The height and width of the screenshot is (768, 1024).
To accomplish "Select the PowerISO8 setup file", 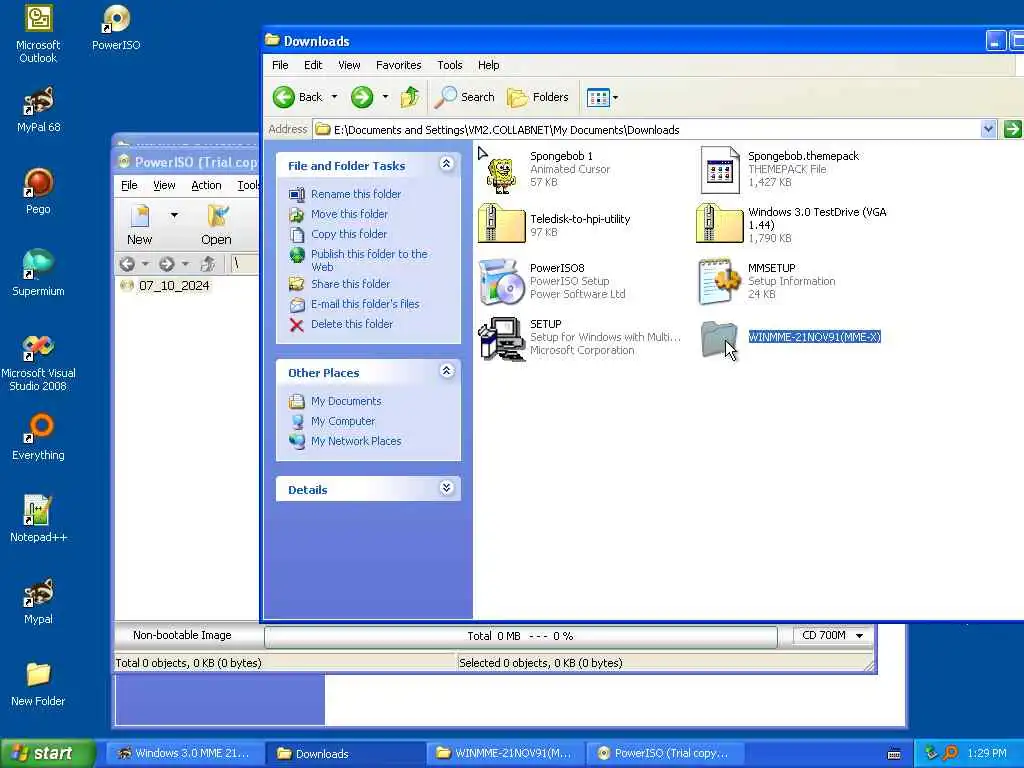I will pyautogui.click(x=502, y=282).
